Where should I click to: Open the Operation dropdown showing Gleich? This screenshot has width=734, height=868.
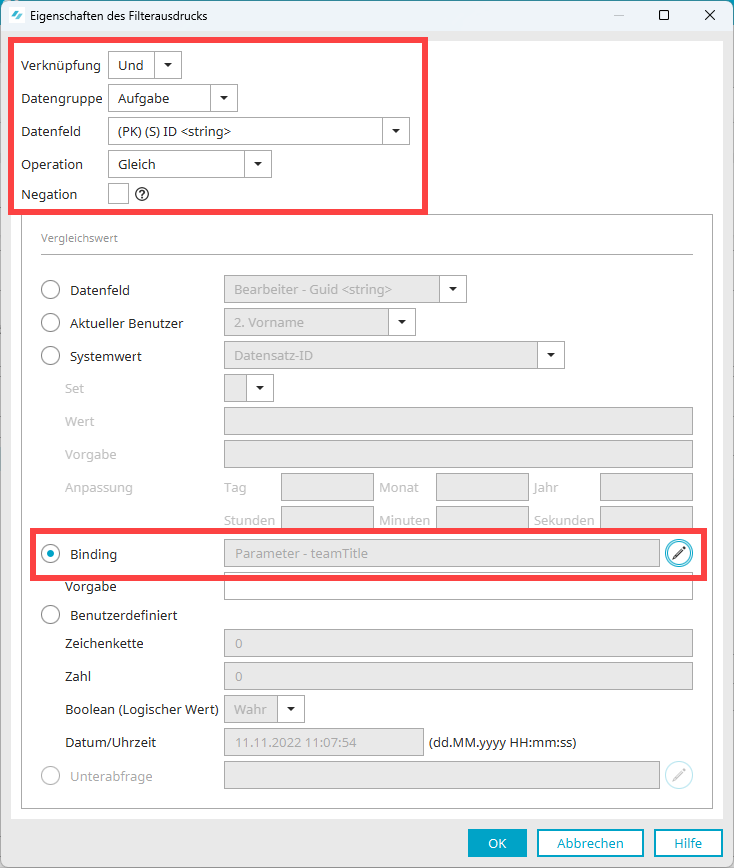(190, 164)
